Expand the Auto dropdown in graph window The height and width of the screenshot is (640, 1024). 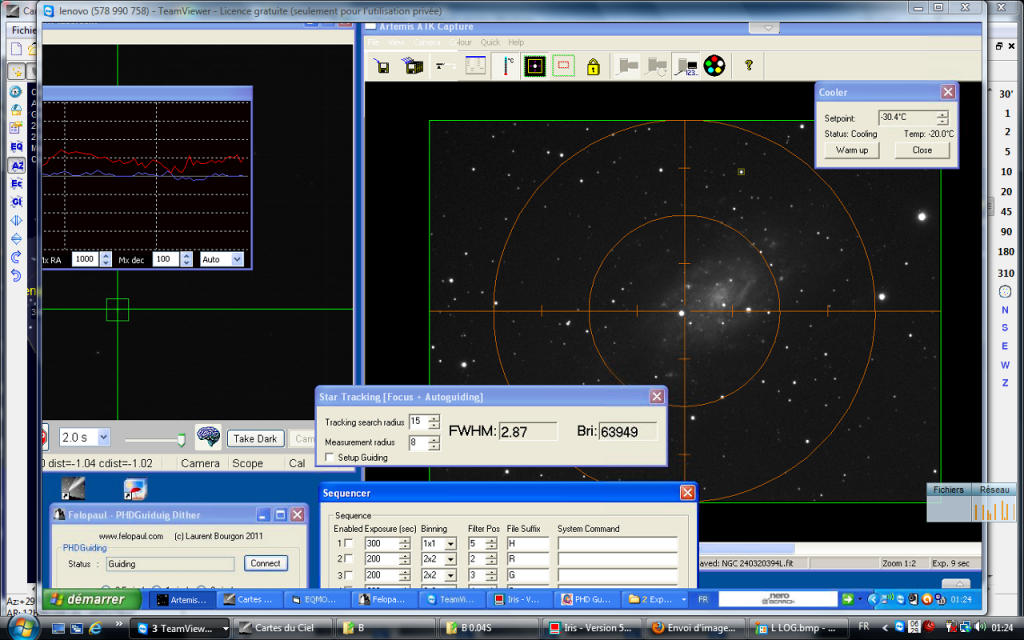(x=237, y=259)
